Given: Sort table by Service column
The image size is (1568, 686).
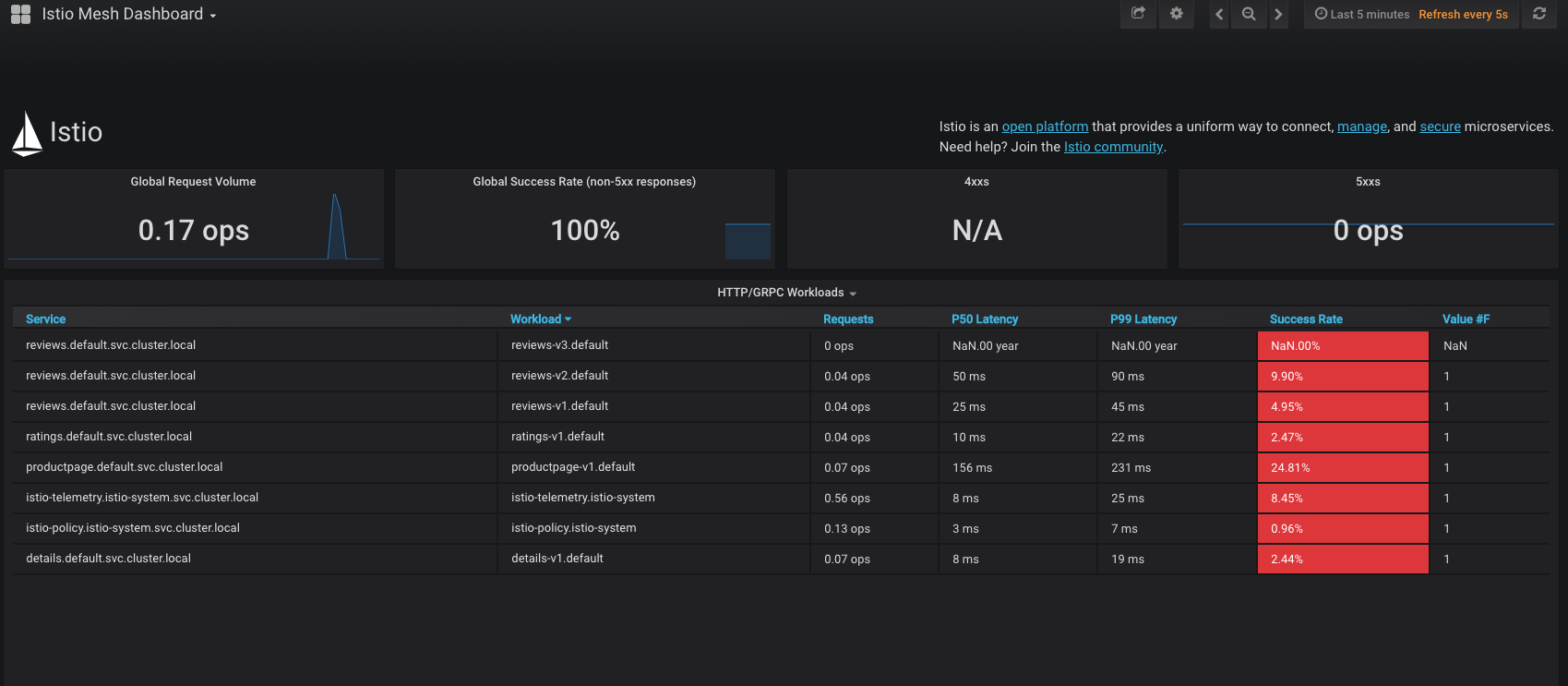Looking at the screenshot, I should pyautogui.click(x=46, y=319).
